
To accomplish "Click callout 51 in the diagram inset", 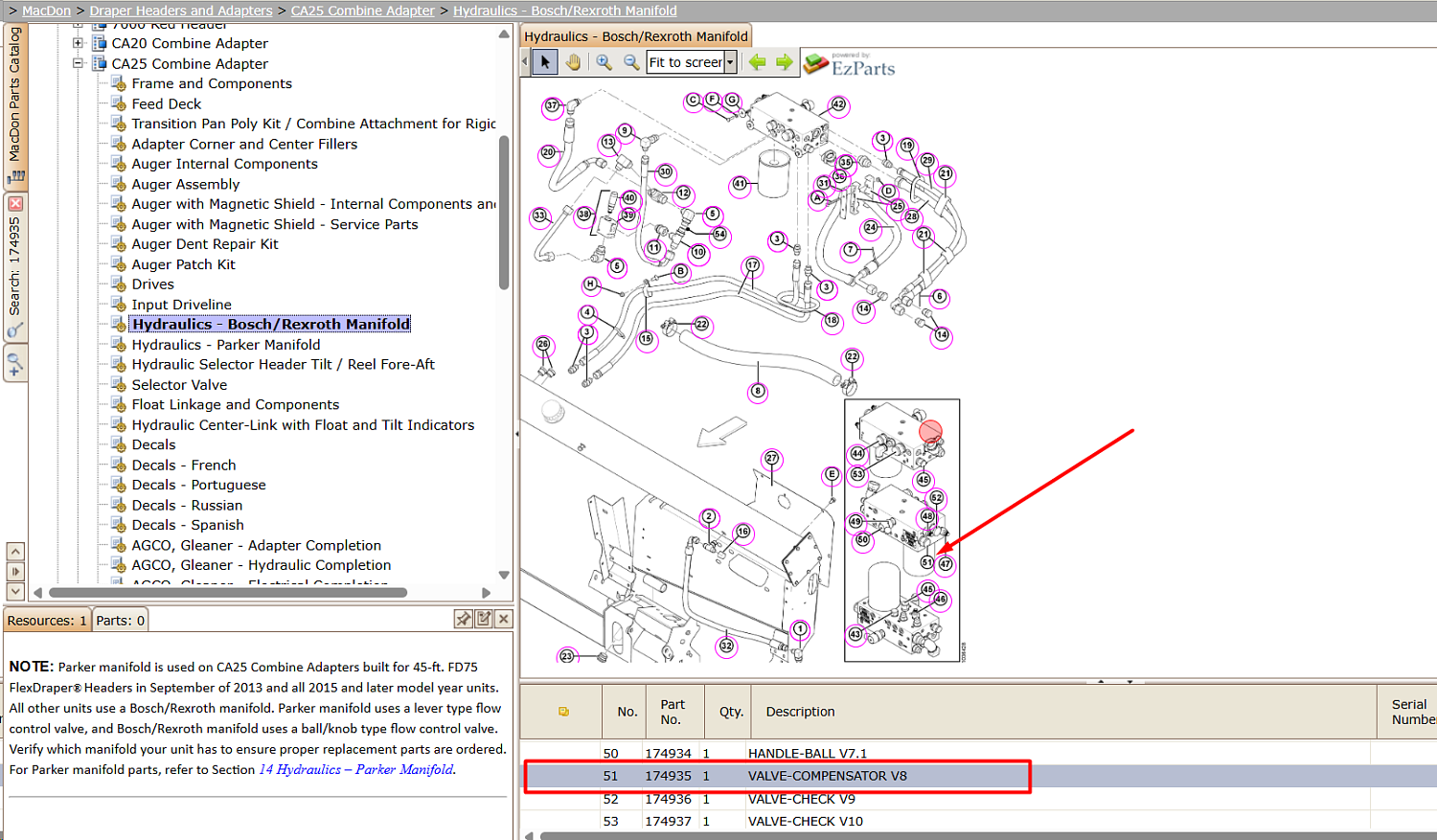I will point(927,562).
